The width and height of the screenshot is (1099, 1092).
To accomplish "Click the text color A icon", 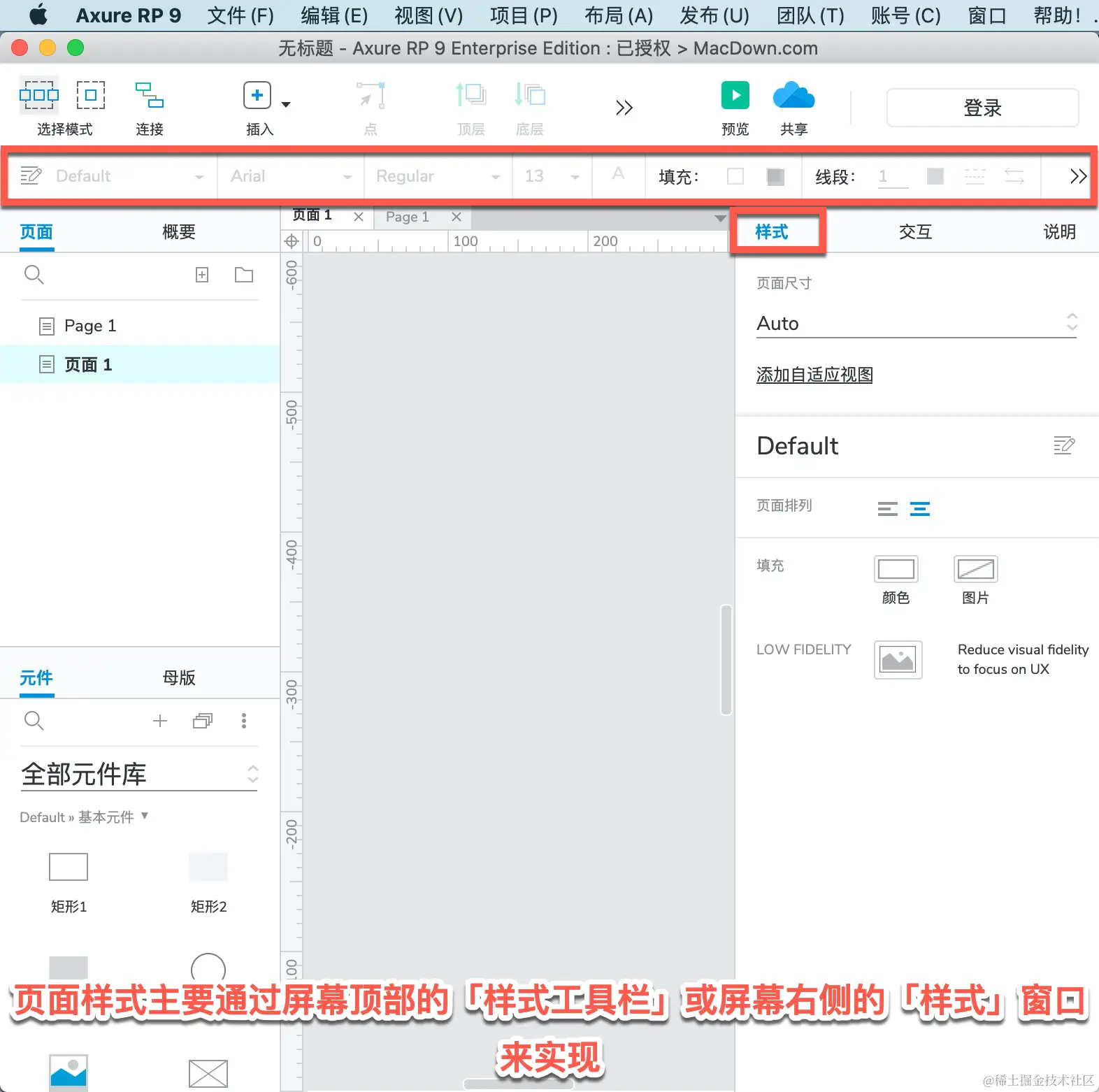I will (618, 174).
